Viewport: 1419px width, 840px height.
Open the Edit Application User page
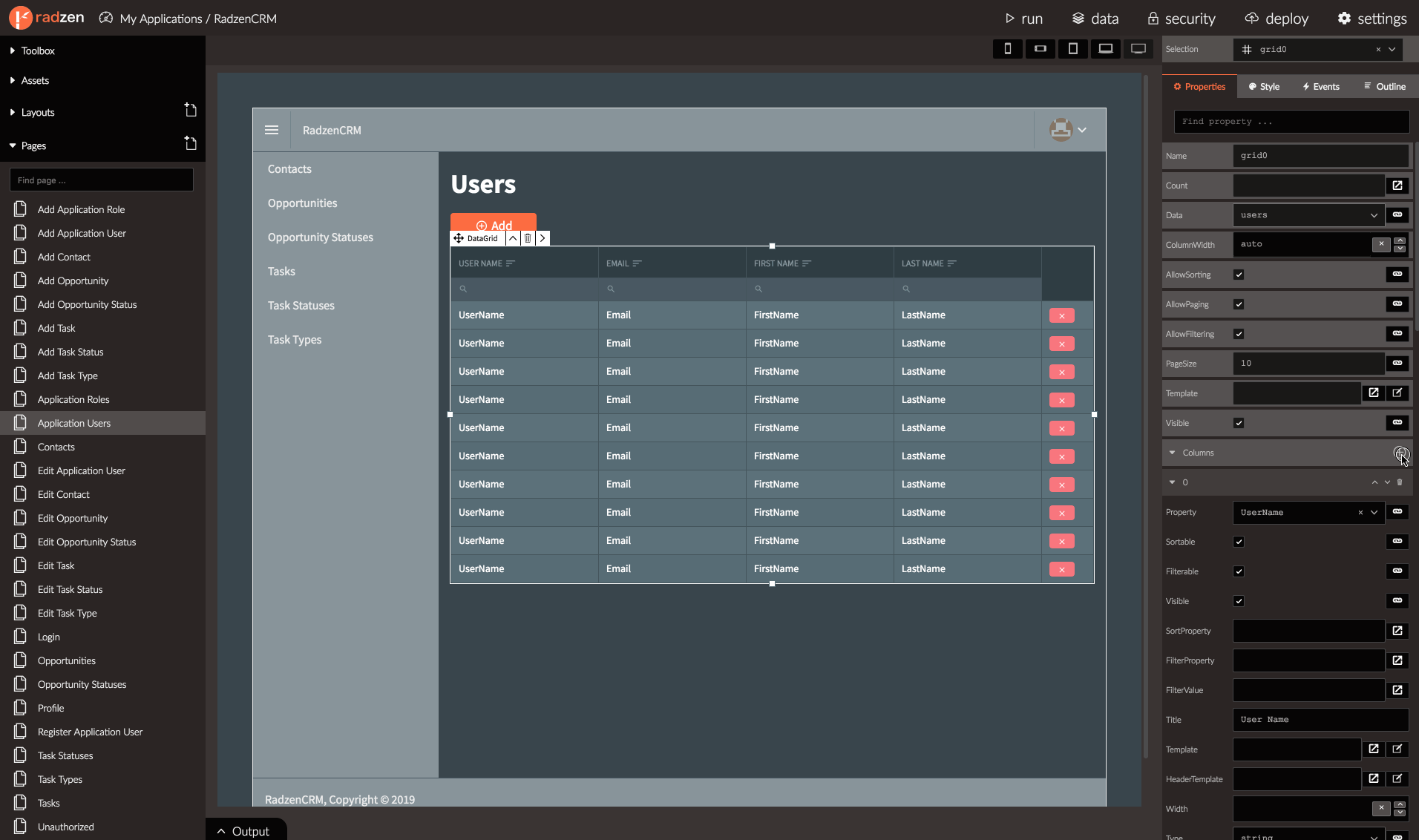82,470
